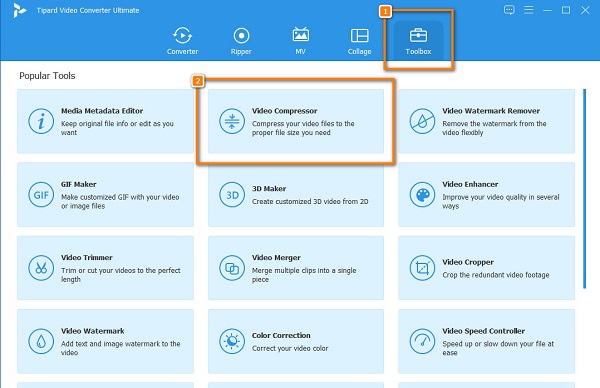Click the Video Enhancer palette icon

coord(422,195)
